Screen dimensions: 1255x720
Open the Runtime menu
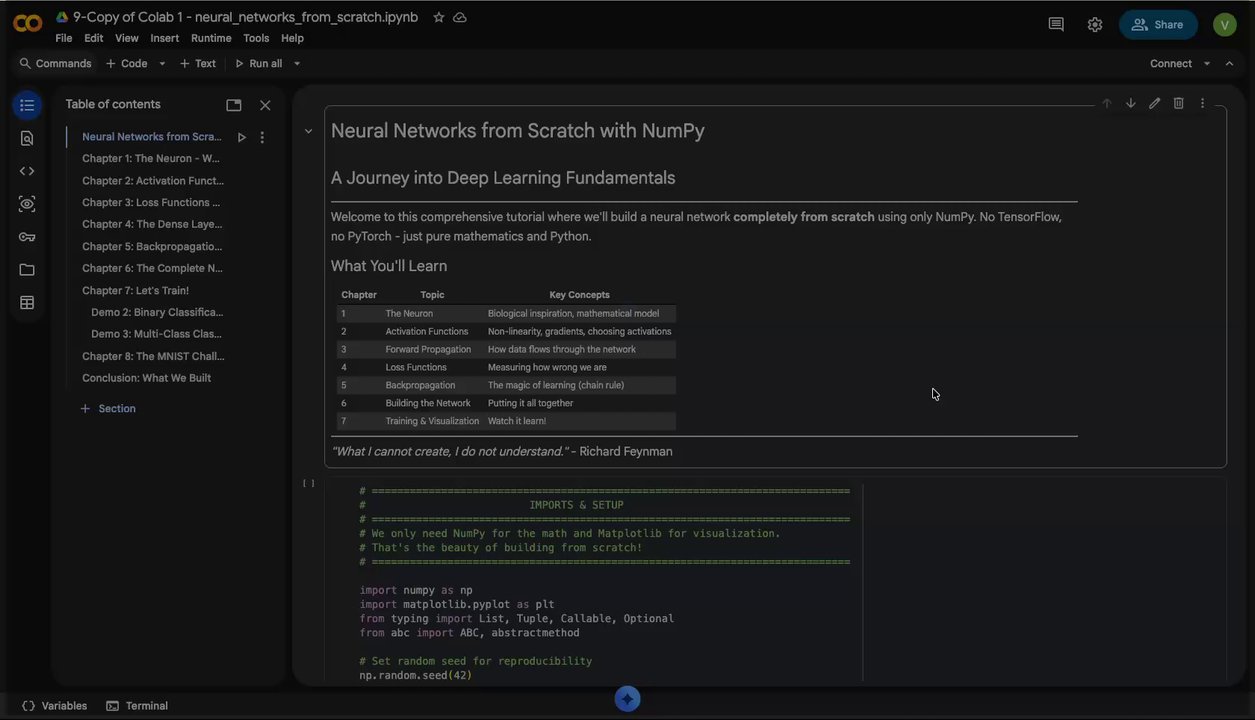pos(211,38)
